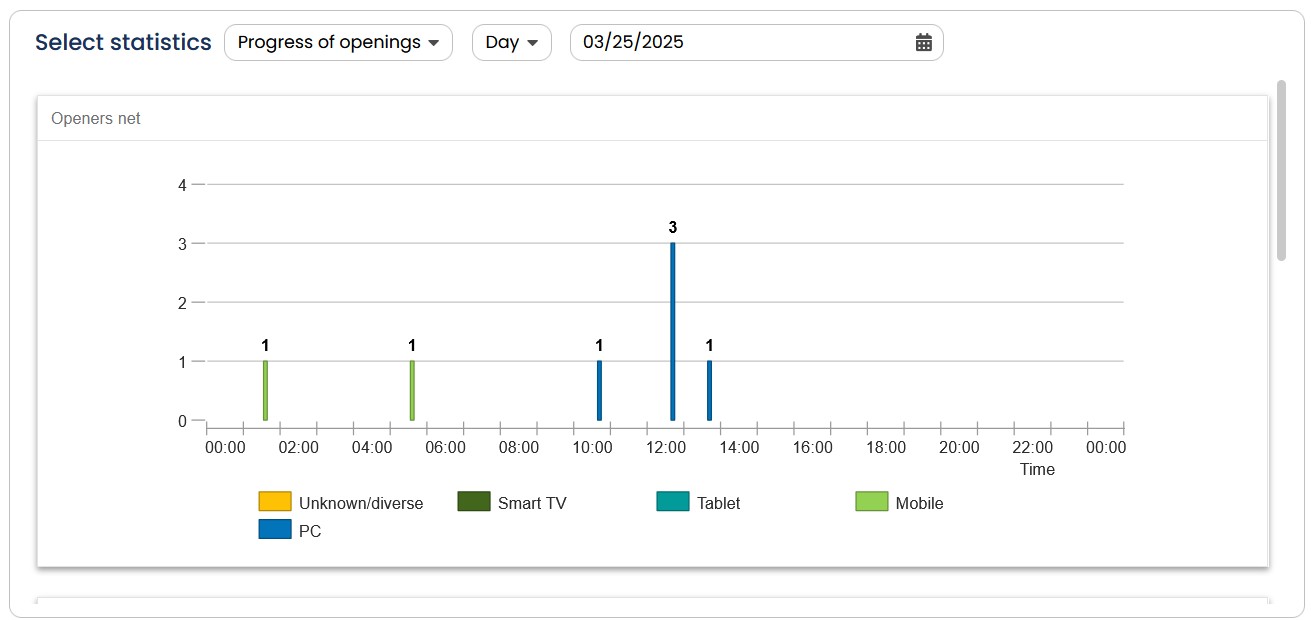The image size is (1311, 620).
Task: Toggle the Smart TV legend swatch
Action: coord(473,502)
